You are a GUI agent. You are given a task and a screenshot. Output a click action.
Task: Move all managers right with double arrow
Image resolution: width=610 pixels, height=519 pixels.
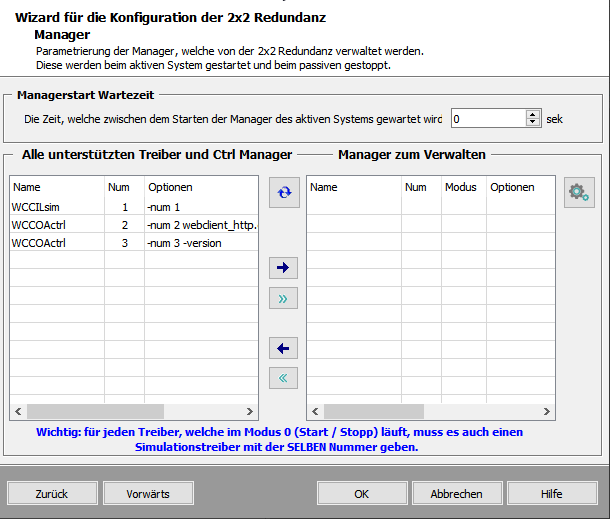(x=287, y=298)
